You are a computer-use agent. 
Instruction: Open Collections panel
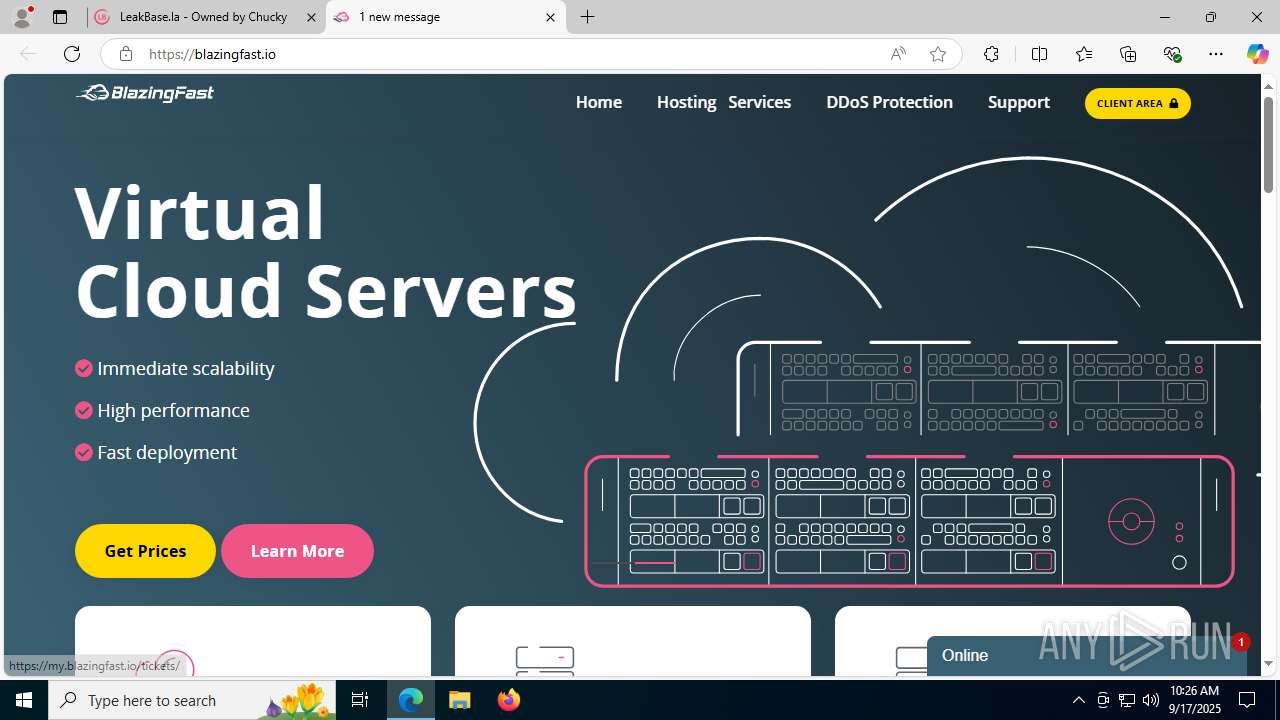click(1128, 54)
